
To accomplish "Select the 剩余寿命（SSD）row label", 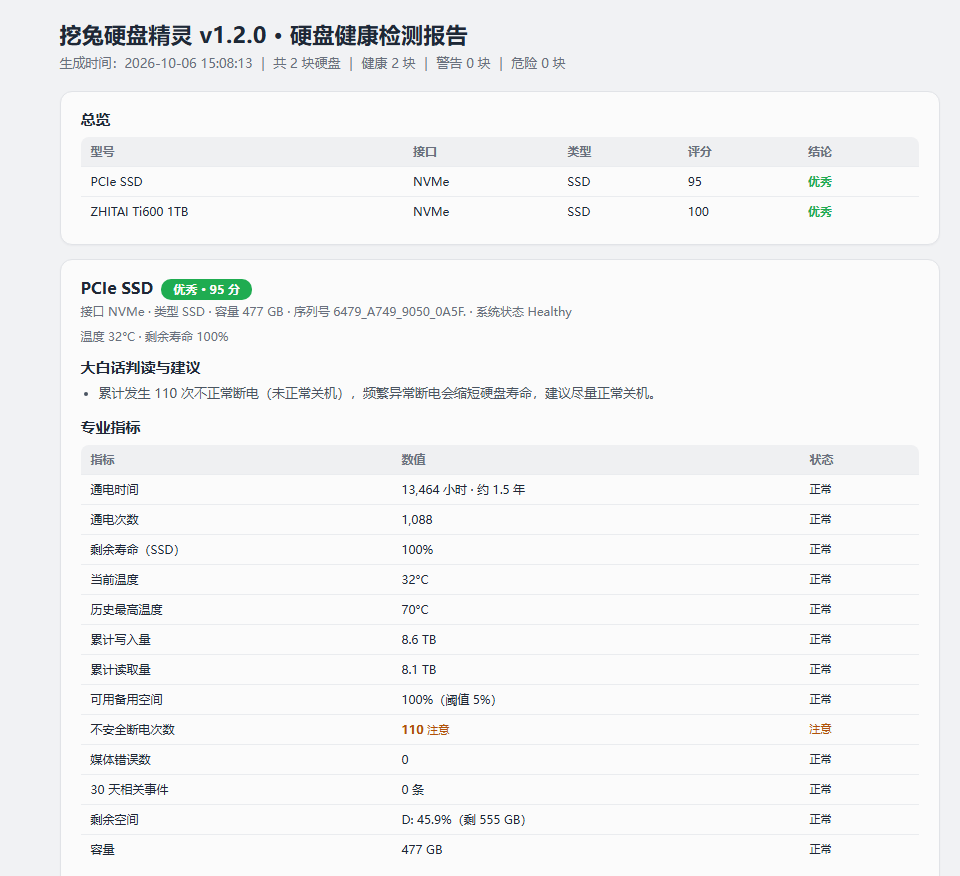I will click(x=135, y=550).
